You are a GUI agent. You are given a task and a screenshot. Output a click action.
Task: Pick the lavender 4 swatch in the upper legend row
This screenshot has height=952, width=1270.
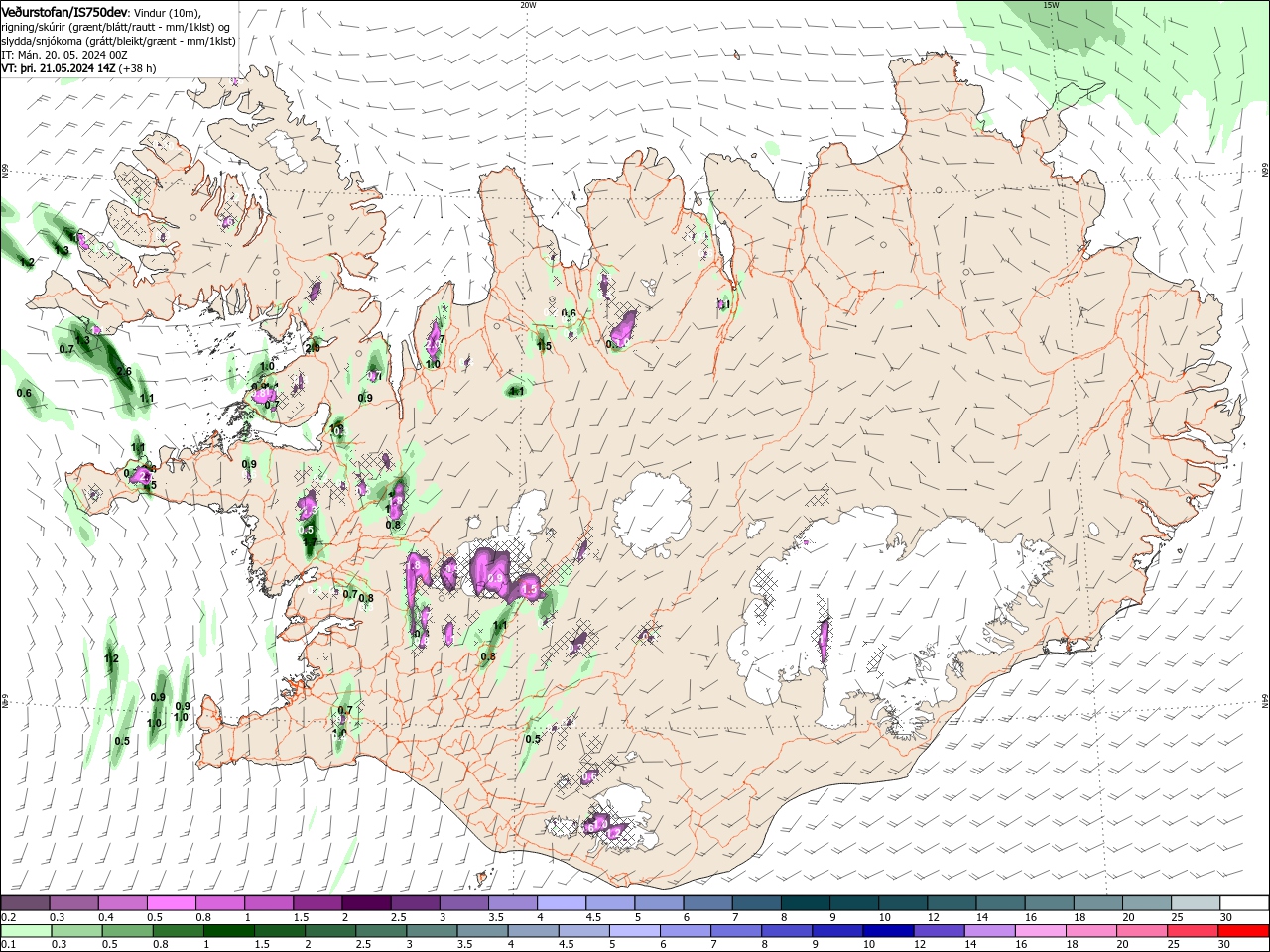pyautogui.click(x=562, y=903)
